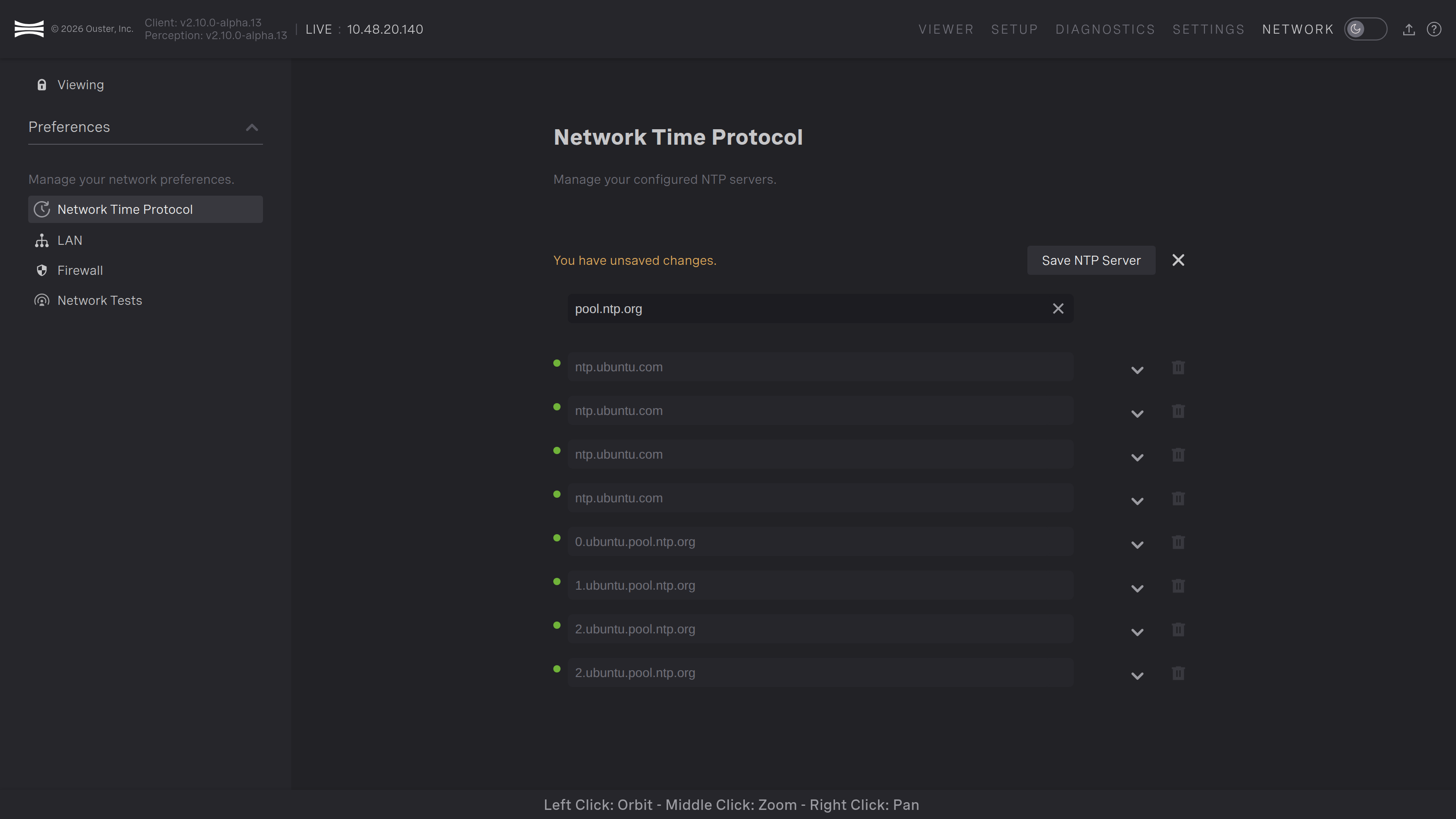Open the SETTINGS tab
This screenshot has height=819, width=1456.
coord(1208,30)
